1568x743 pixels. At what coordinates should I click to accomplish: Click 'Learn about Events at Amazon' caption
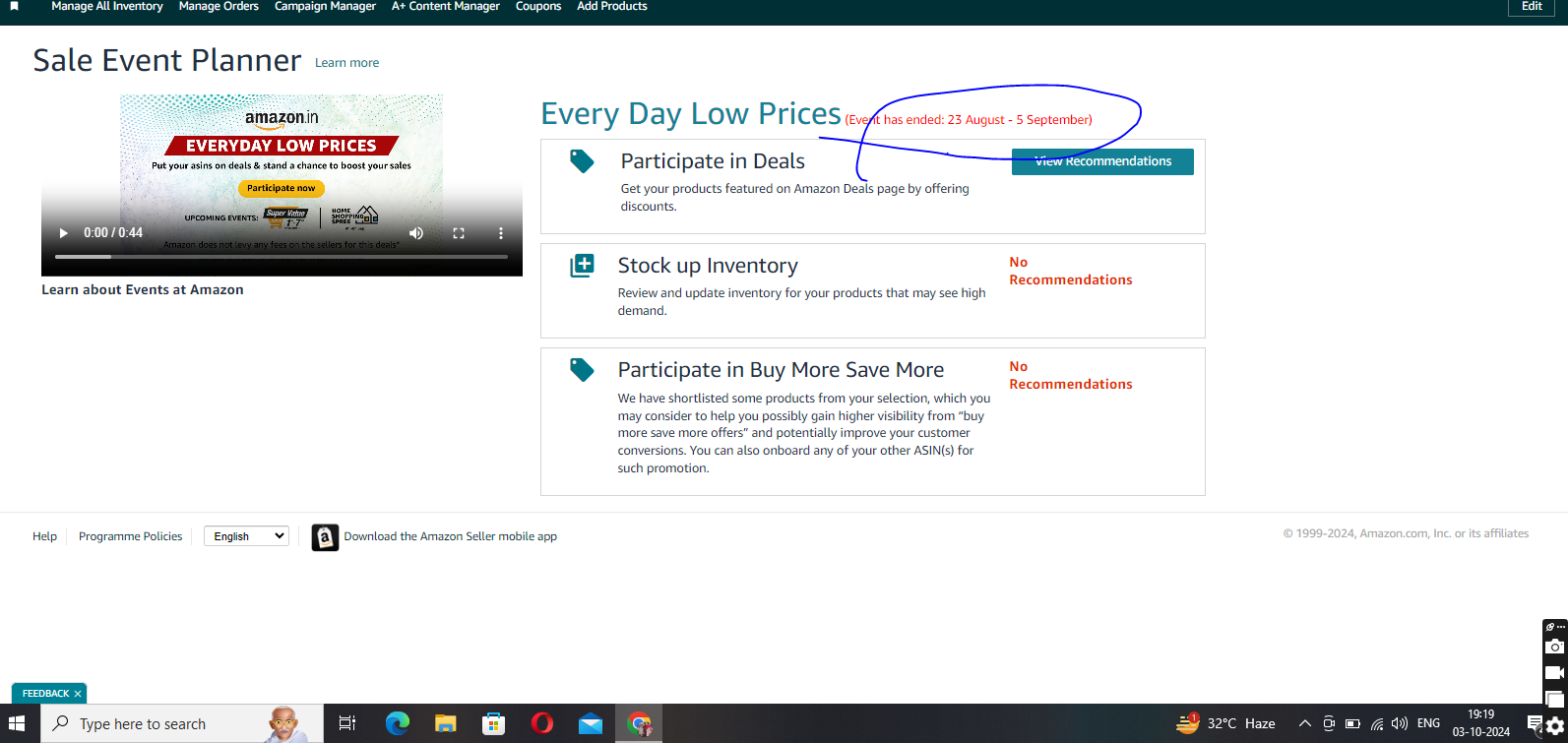pos(143,289)
